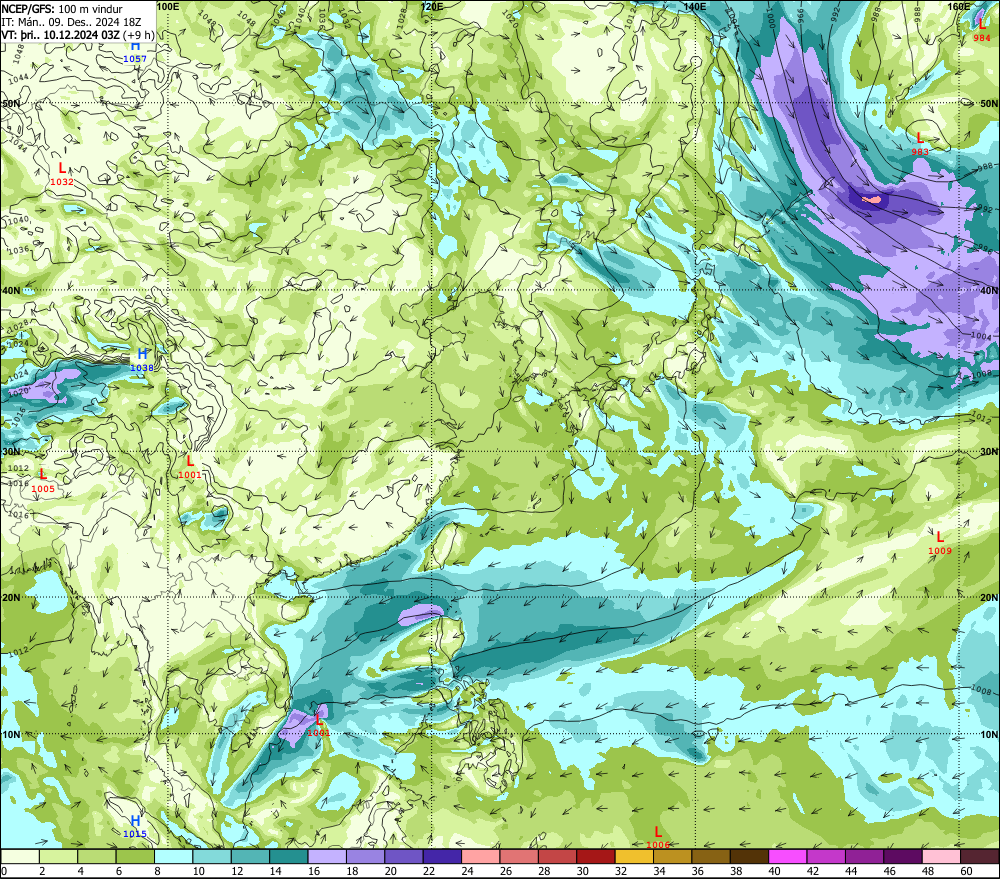Click the legend value 12

pyautogui.click(x=237, y=871)
